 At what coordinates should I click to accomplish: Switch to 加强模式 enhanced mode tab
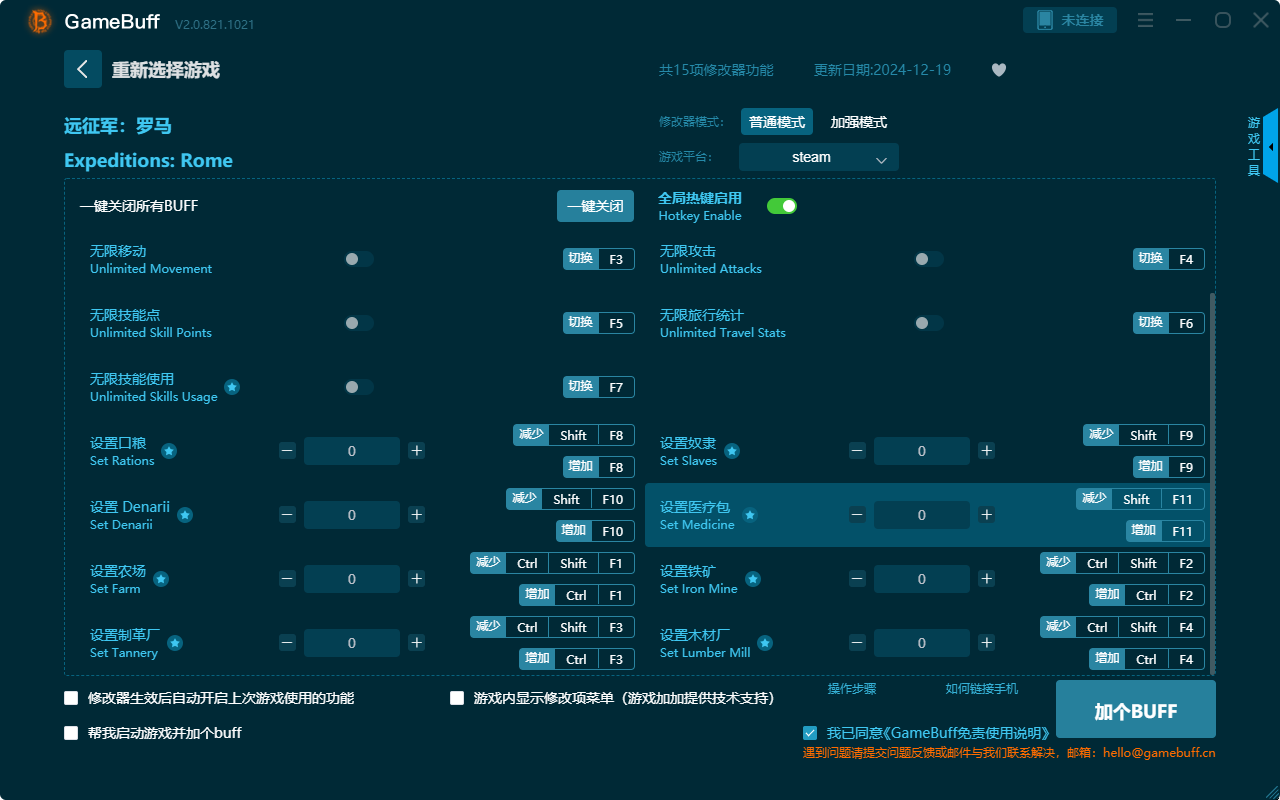[858, 122]
